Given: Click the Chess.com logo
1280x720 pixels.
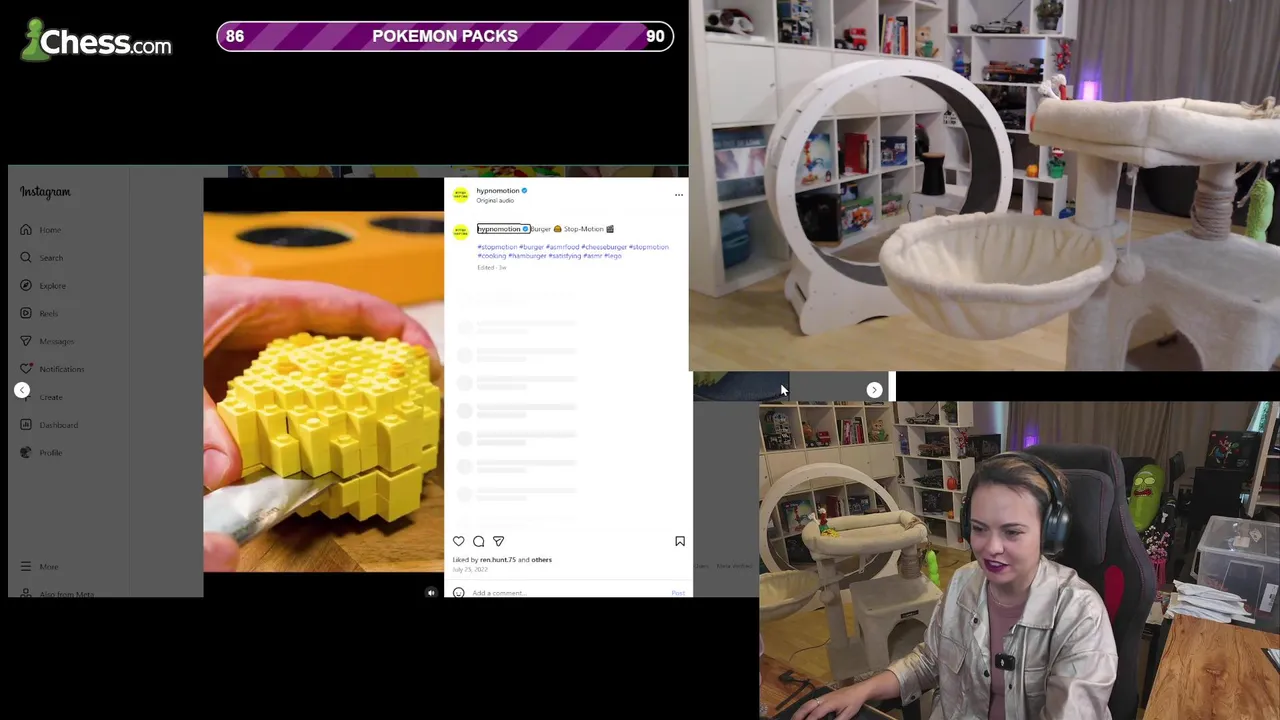Looking at the screenshot, I should coord(97,41).
